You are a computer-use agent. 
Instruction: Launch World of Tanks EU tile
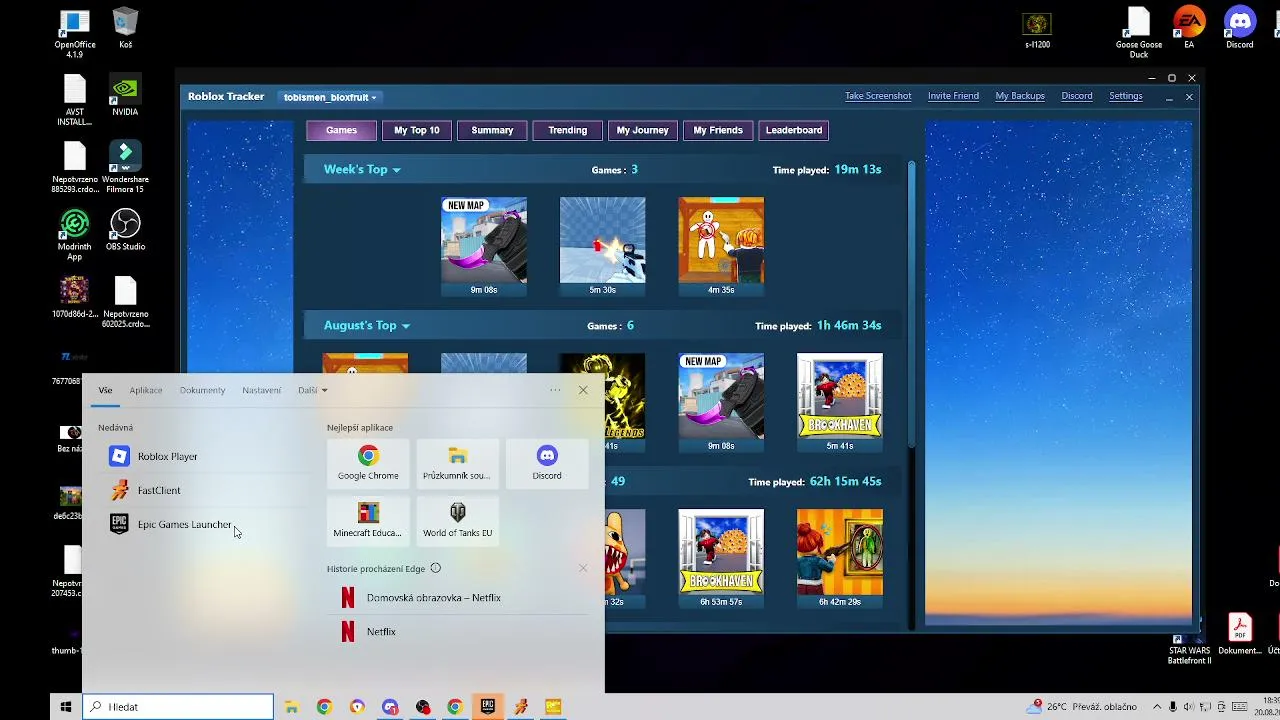point(457,520)
